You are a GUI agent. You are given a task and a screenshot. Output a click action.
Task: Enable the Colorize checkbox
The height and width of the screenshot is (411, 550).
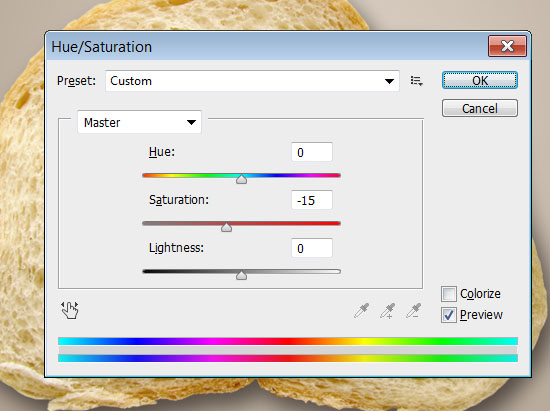[449, 294]
